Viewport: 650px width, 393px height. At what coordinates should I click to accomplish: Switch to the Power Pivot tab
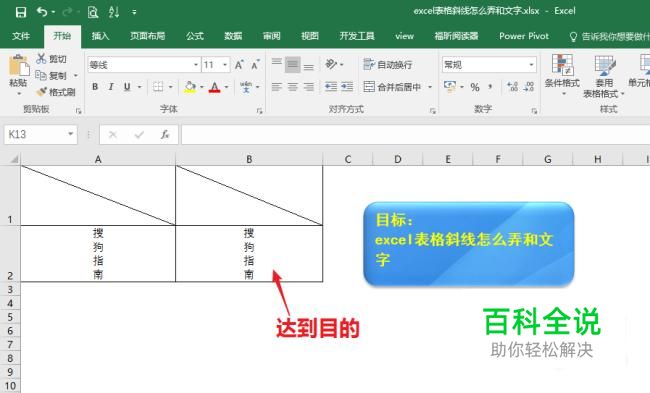click(524, 36)
